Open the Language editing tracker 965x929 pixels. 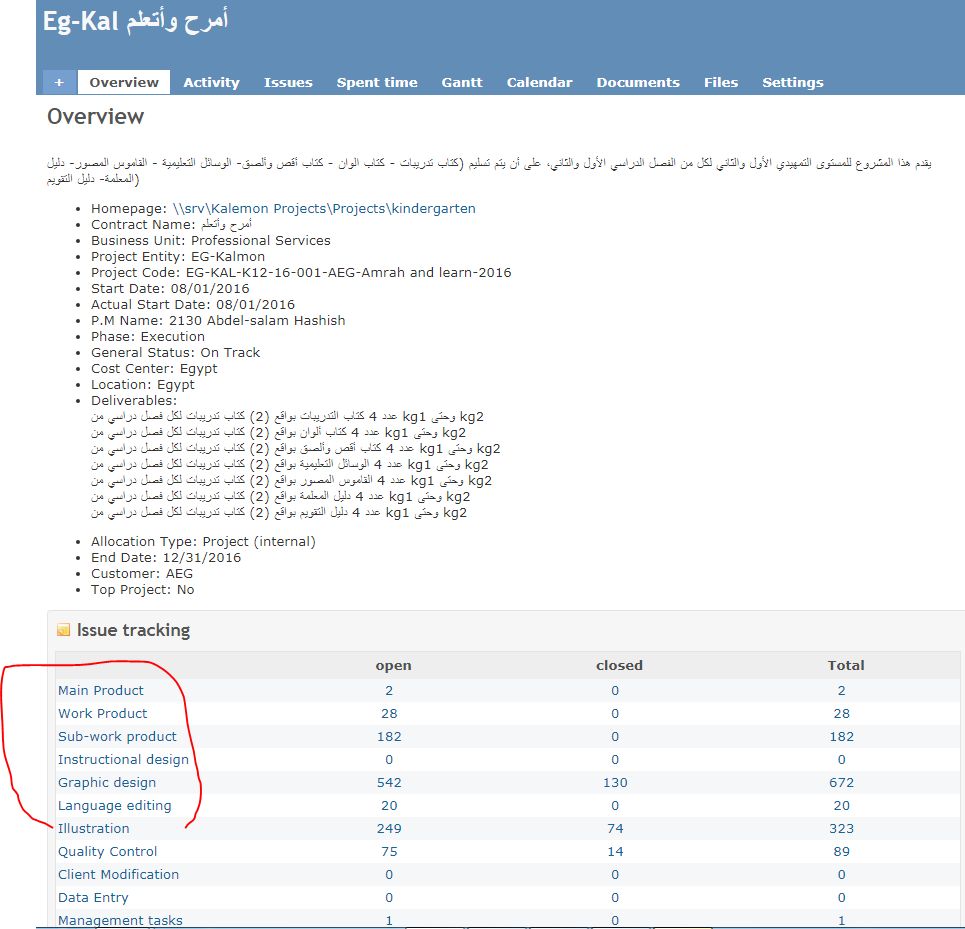tap(115, 806)
